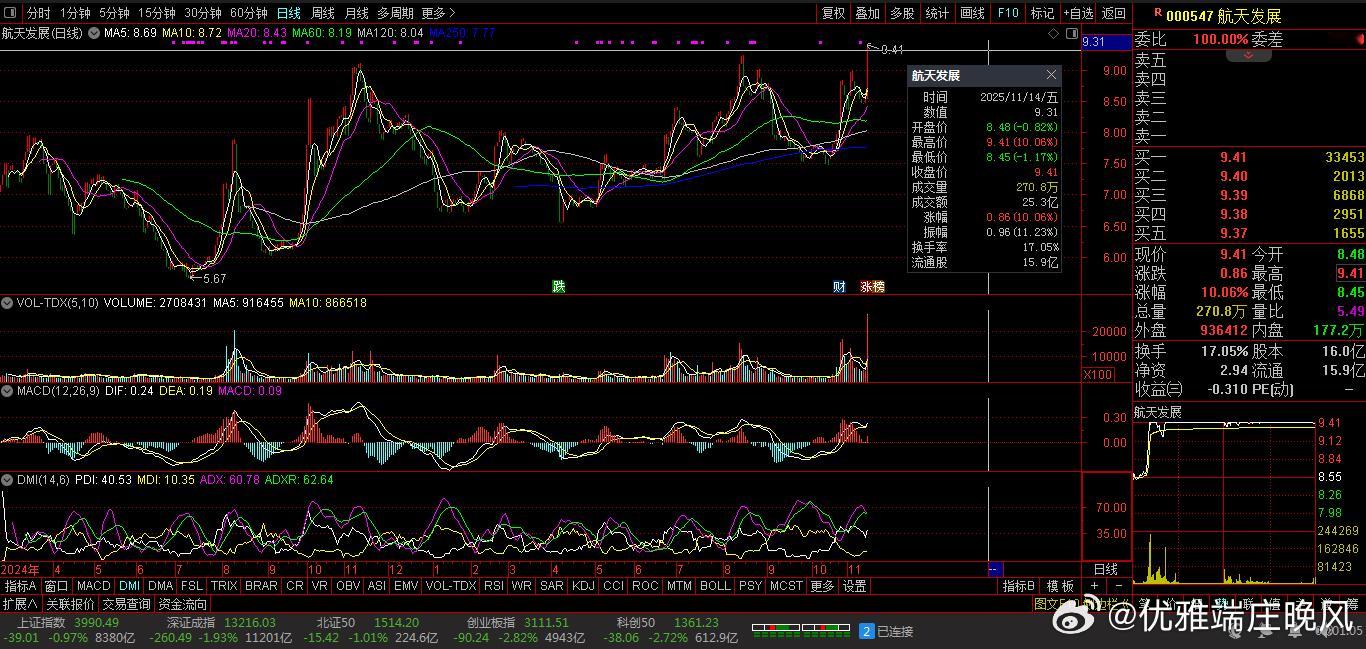The image size is (1366, 649).
Task: Click the +自选 add to watchlist button
Action: click(x=1079, y=13)
